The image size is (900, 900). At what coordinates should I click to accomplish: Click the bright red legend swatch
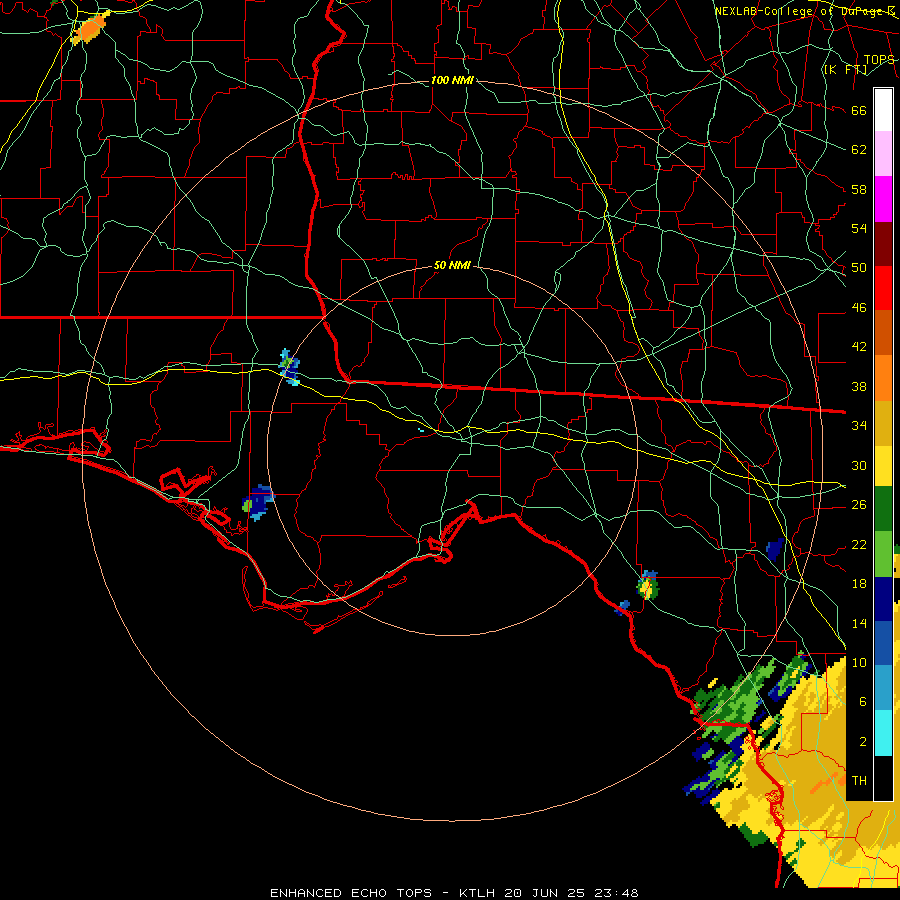point(883,288)
